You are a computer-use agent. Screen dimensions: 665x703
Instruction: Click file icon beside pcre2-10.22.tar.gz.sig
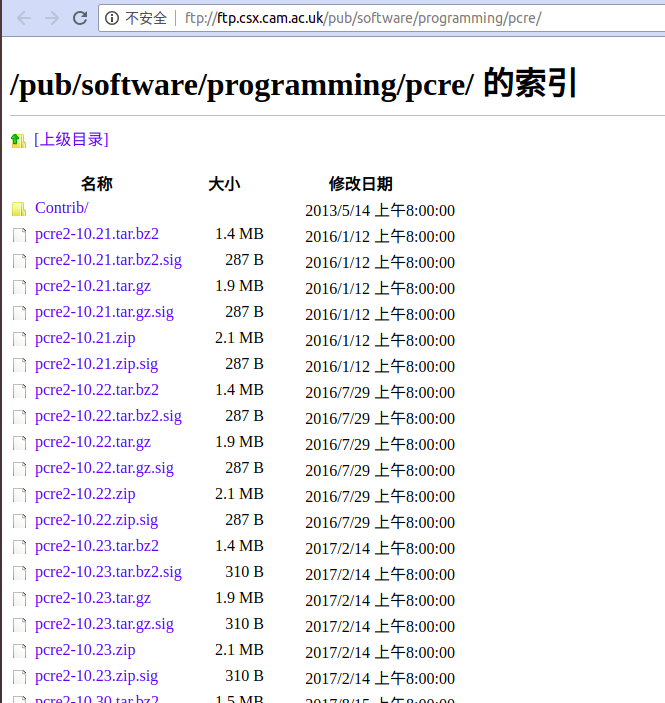19,469
